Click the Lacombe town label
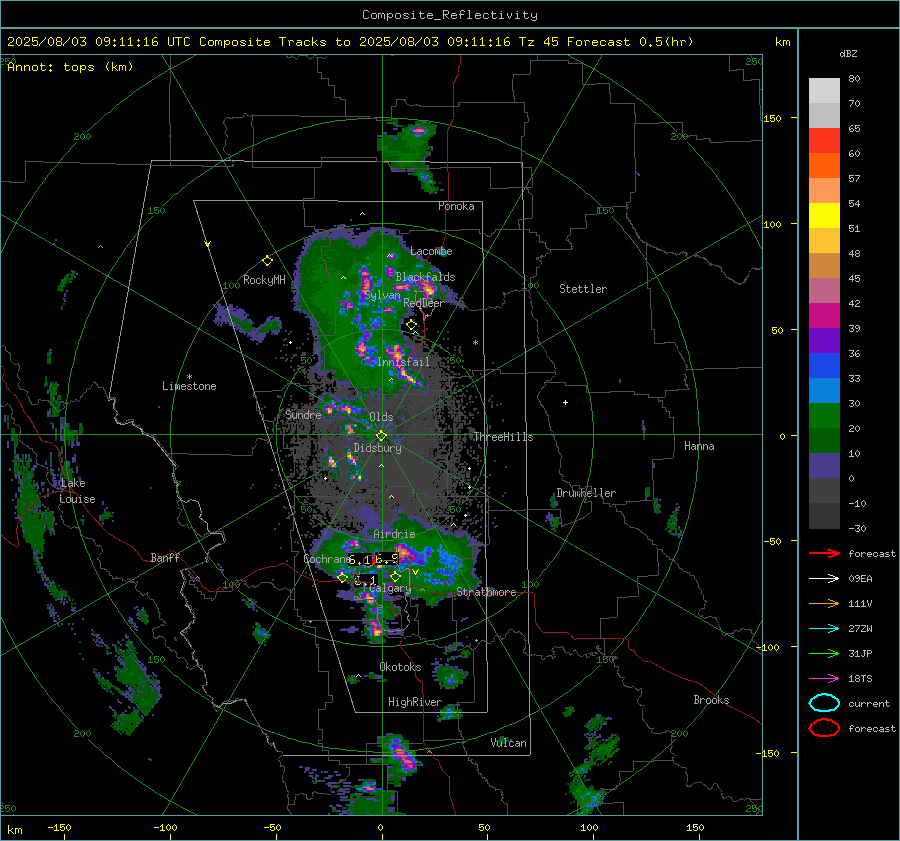This screenshot has height=841, width=900. click(x=431, y=251)
